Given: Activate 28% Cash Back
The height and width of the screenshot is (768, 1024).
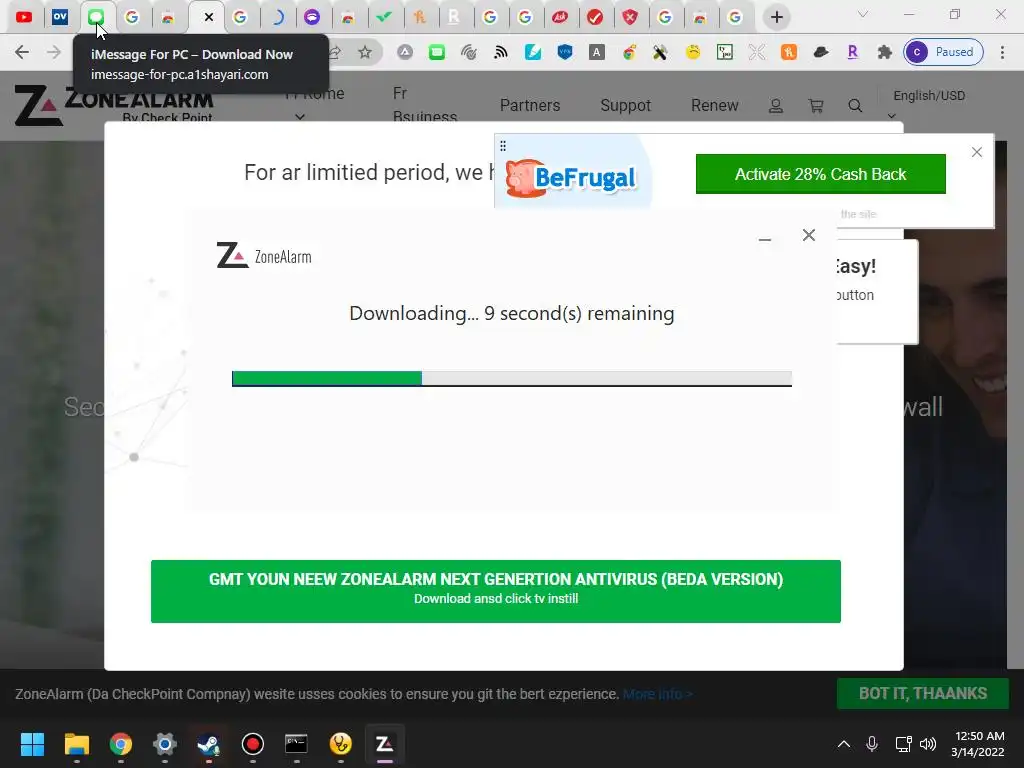Looking at the screenshot, I should (820, 174).
